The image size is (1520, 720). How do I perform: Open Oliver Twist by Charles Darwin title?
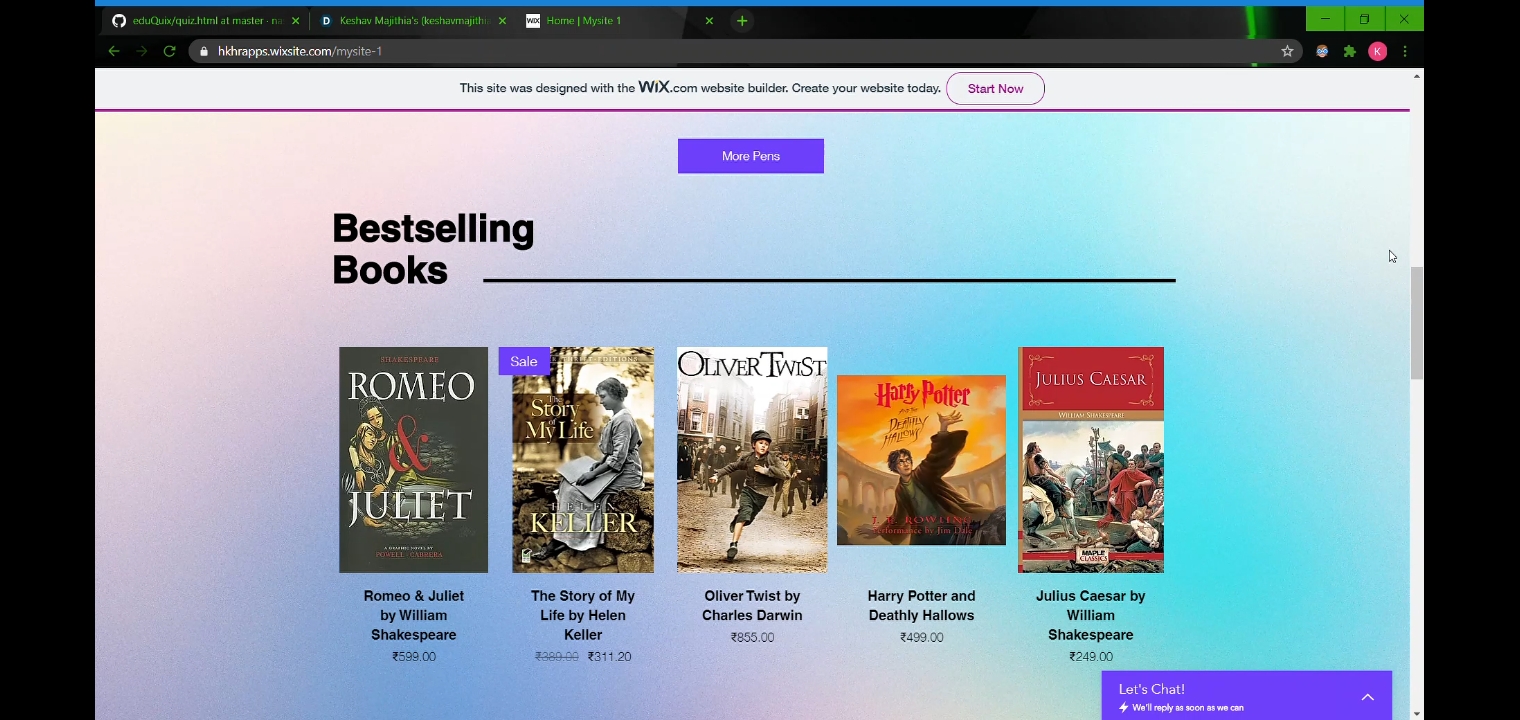[752, 605]
